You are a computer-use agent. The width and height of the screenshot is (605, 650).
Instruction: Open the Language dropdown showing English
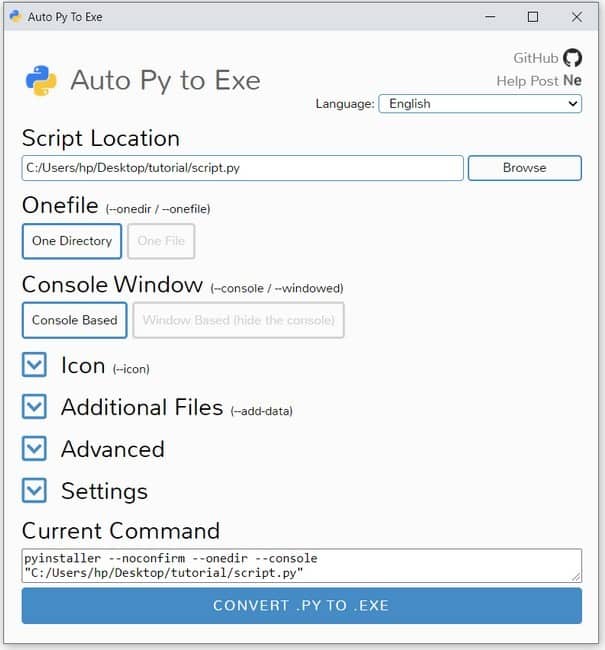(x=480, y=104)
